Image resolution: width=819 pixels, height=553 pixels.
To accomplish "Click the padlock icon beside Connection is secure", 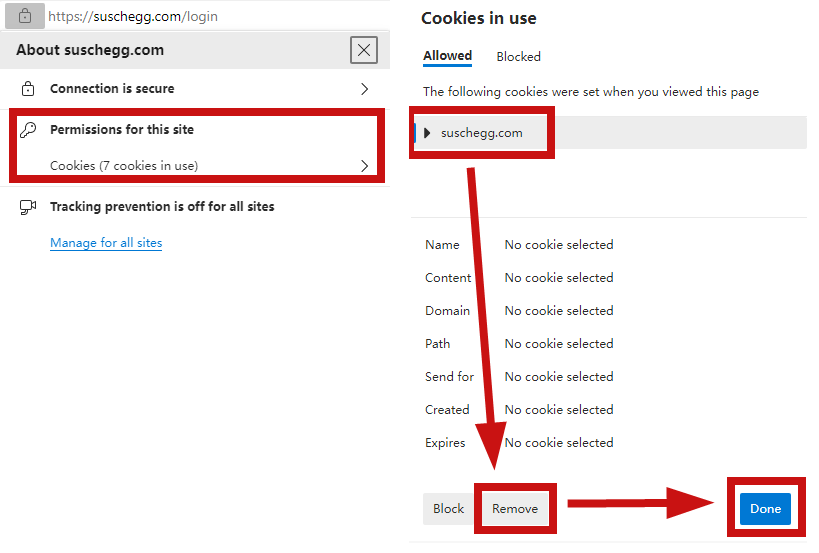I will coord(28,89).
